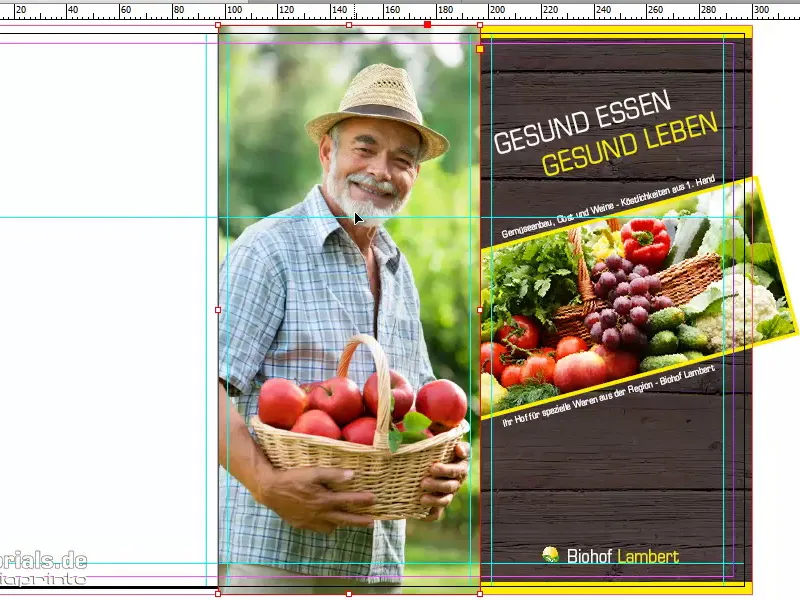The width and height of the screenshot is (800, 600).
Task: Click the bottom-right handle of selected photo frame
Action: [480, 594]
